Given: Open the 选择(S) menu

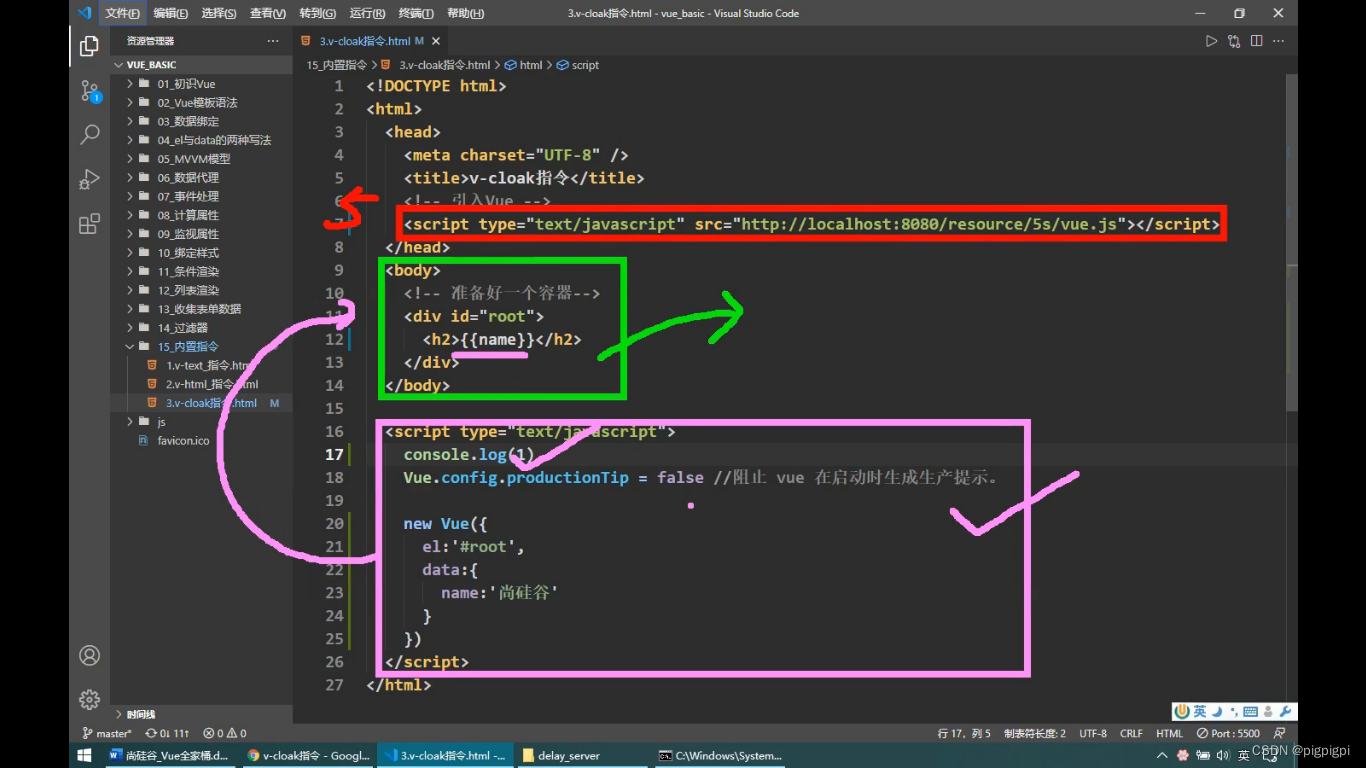Looking at the screenshot, I should 219,13.
